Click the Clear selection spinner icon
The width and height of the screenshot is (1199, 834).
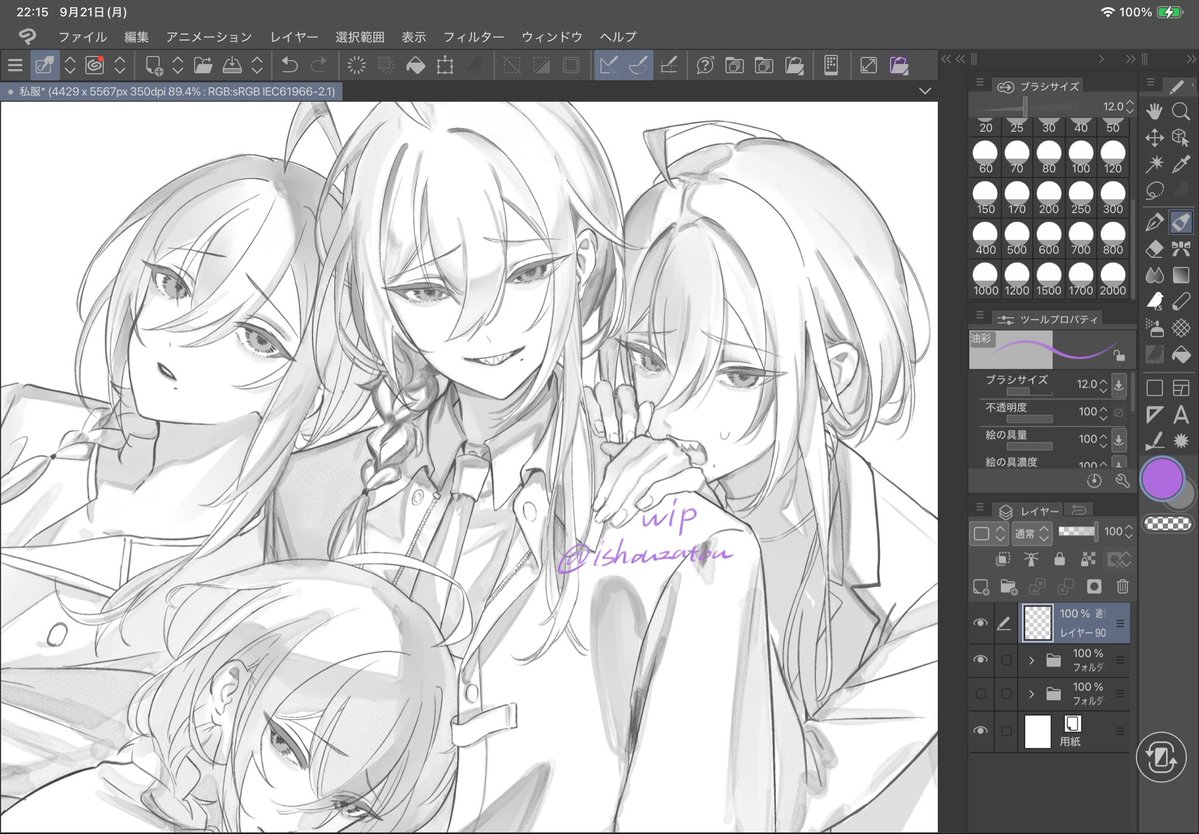[x=356, y=66]
